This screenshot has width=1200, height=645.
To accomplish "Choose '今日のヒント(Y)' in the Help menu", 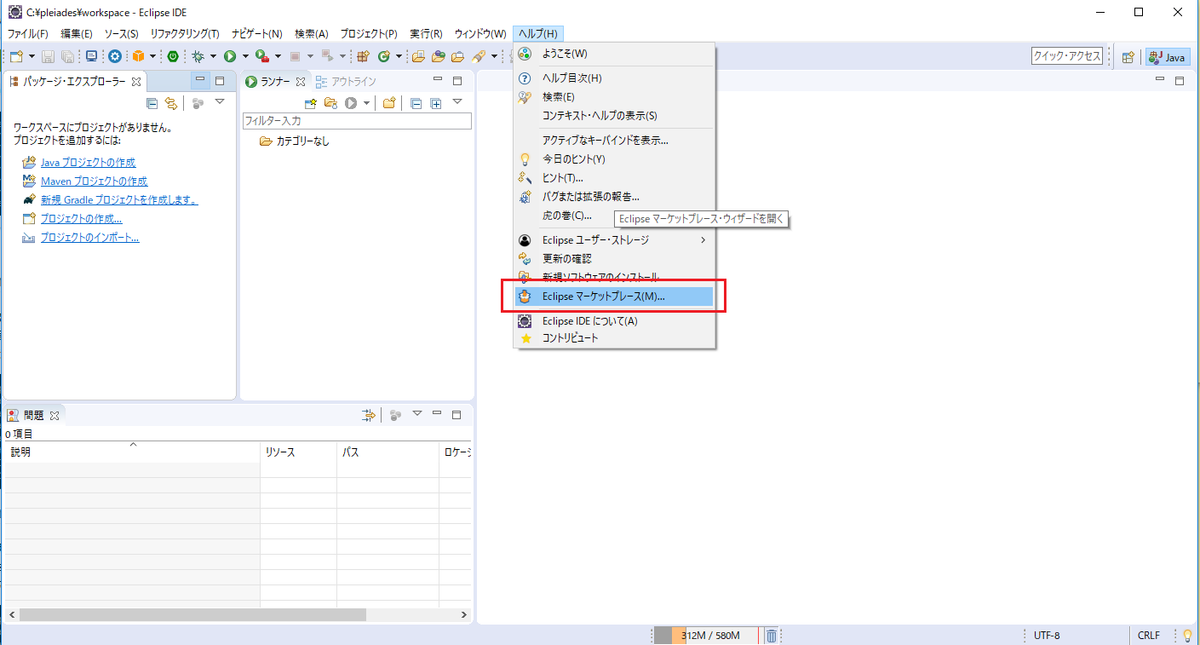I will point(613,159).
